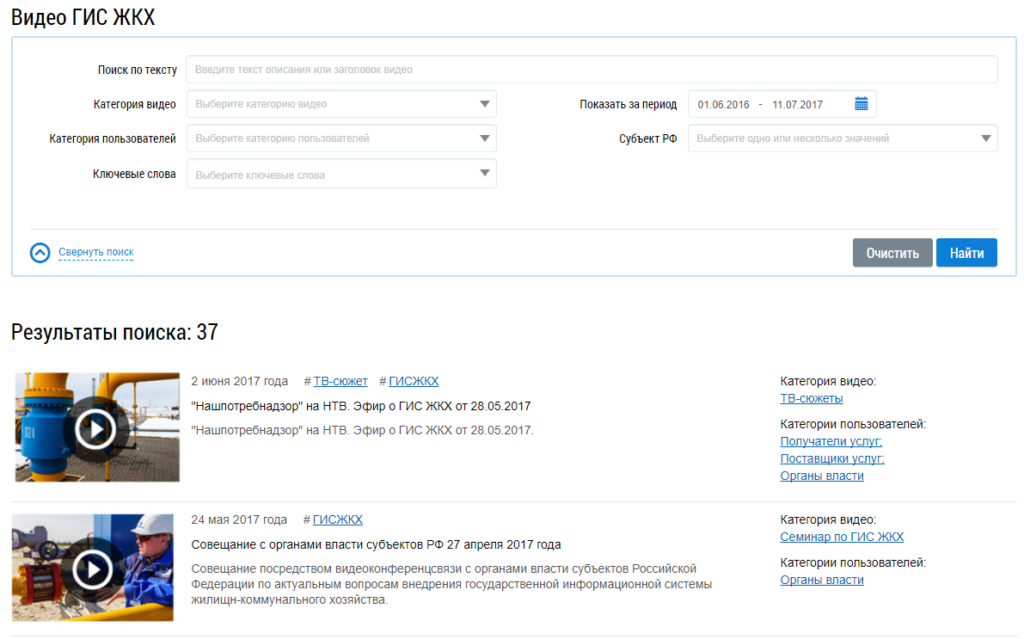
Task: Open the ТВ-сюжет hashtag link
Action: tap(340, 382)
